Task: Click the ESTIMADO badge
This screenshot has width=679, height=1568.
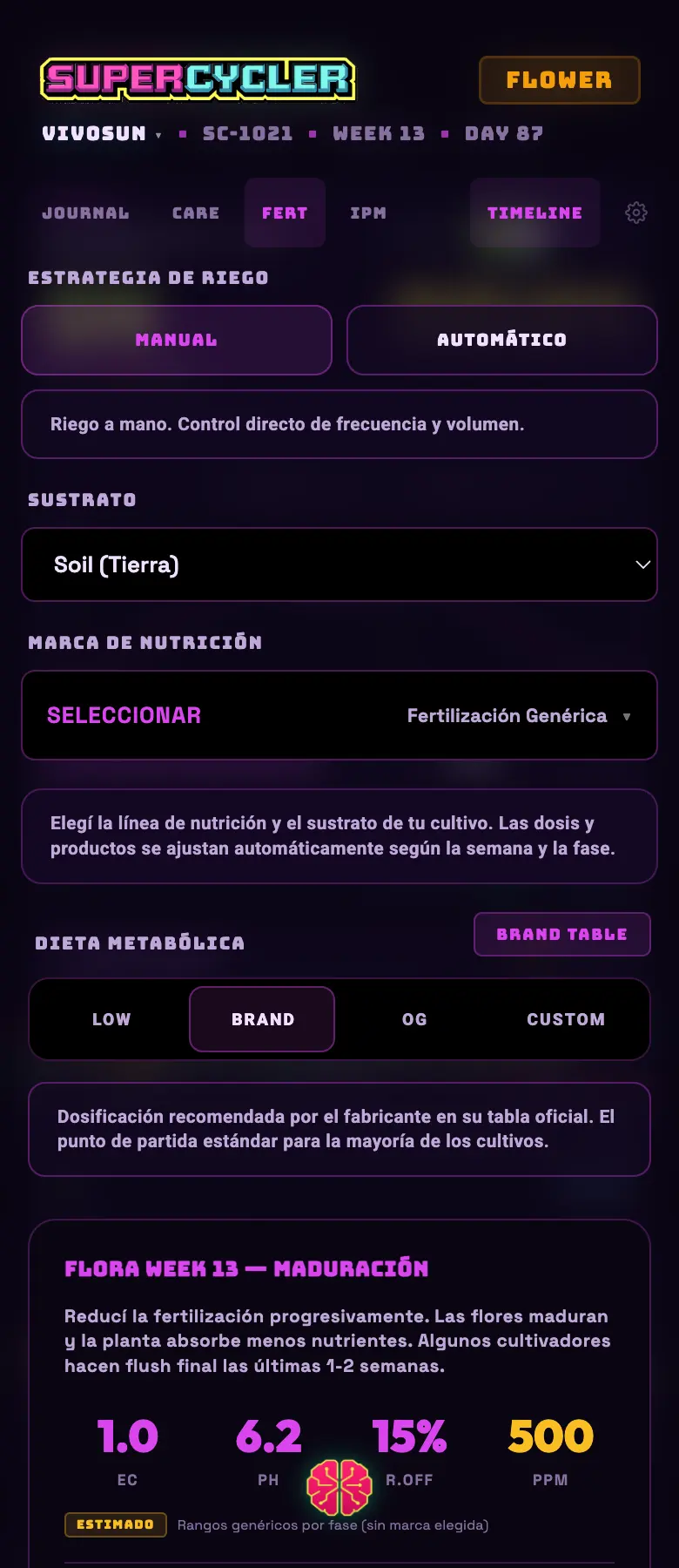Action: click(115, 1524)
